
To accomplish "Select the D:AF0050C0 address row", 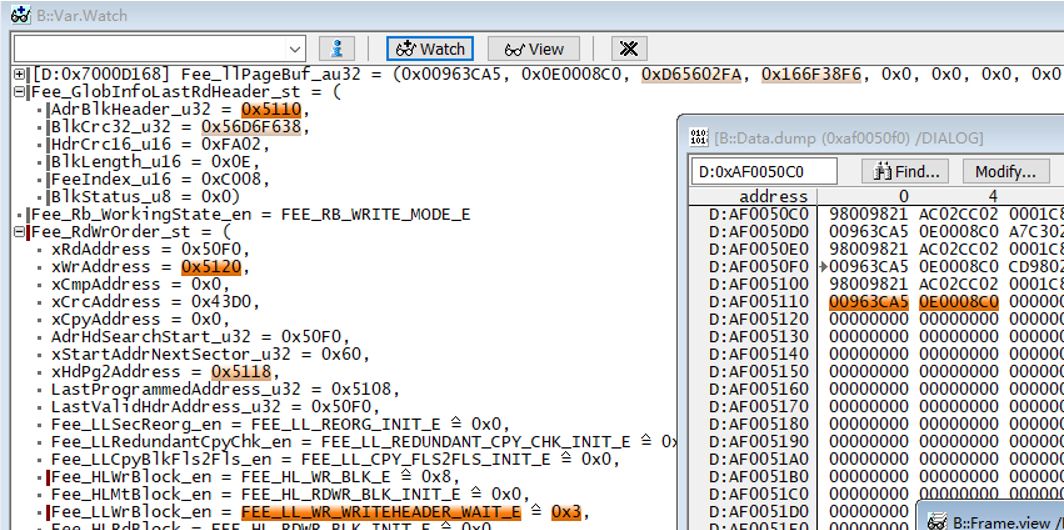I will tap(759, 214).
